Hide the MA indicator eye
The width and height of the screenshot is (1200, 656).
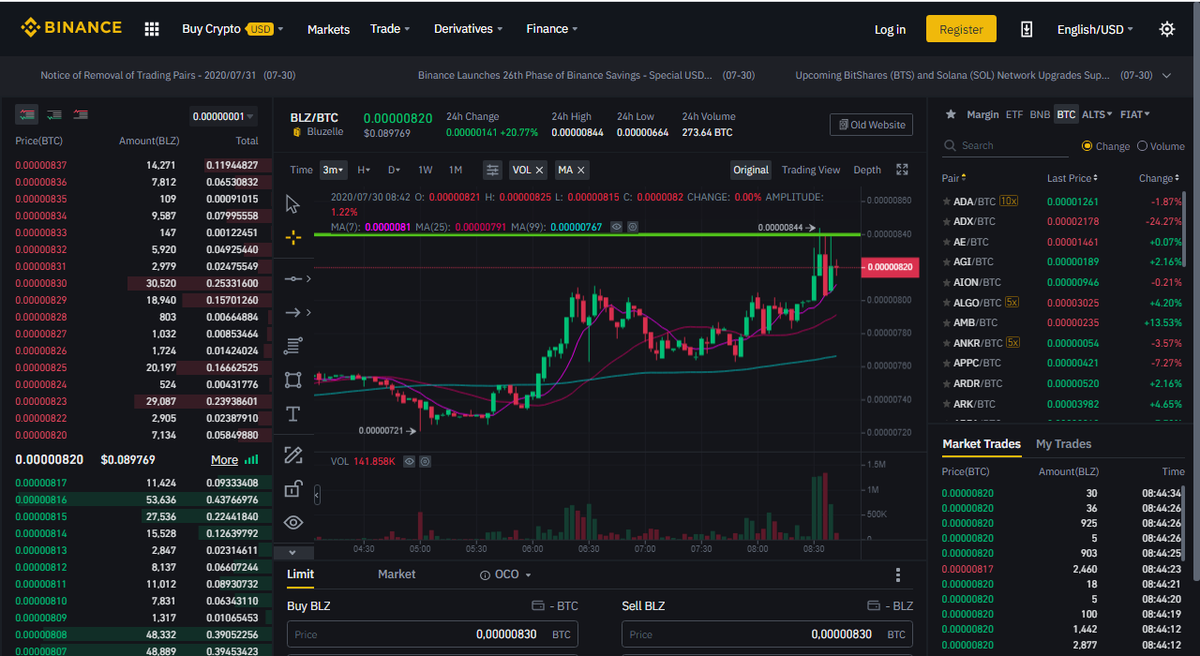click(x=617, y=228)
